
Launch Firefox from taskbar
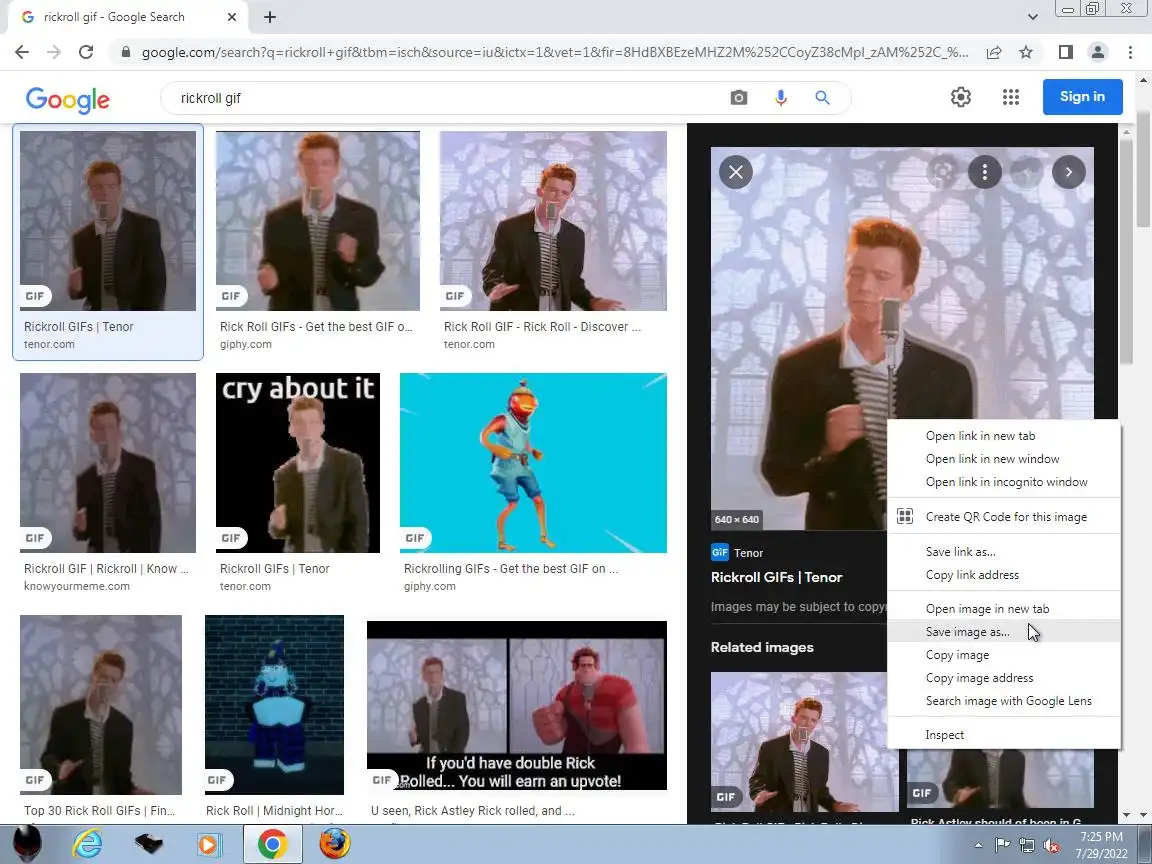tap(334, 844)
